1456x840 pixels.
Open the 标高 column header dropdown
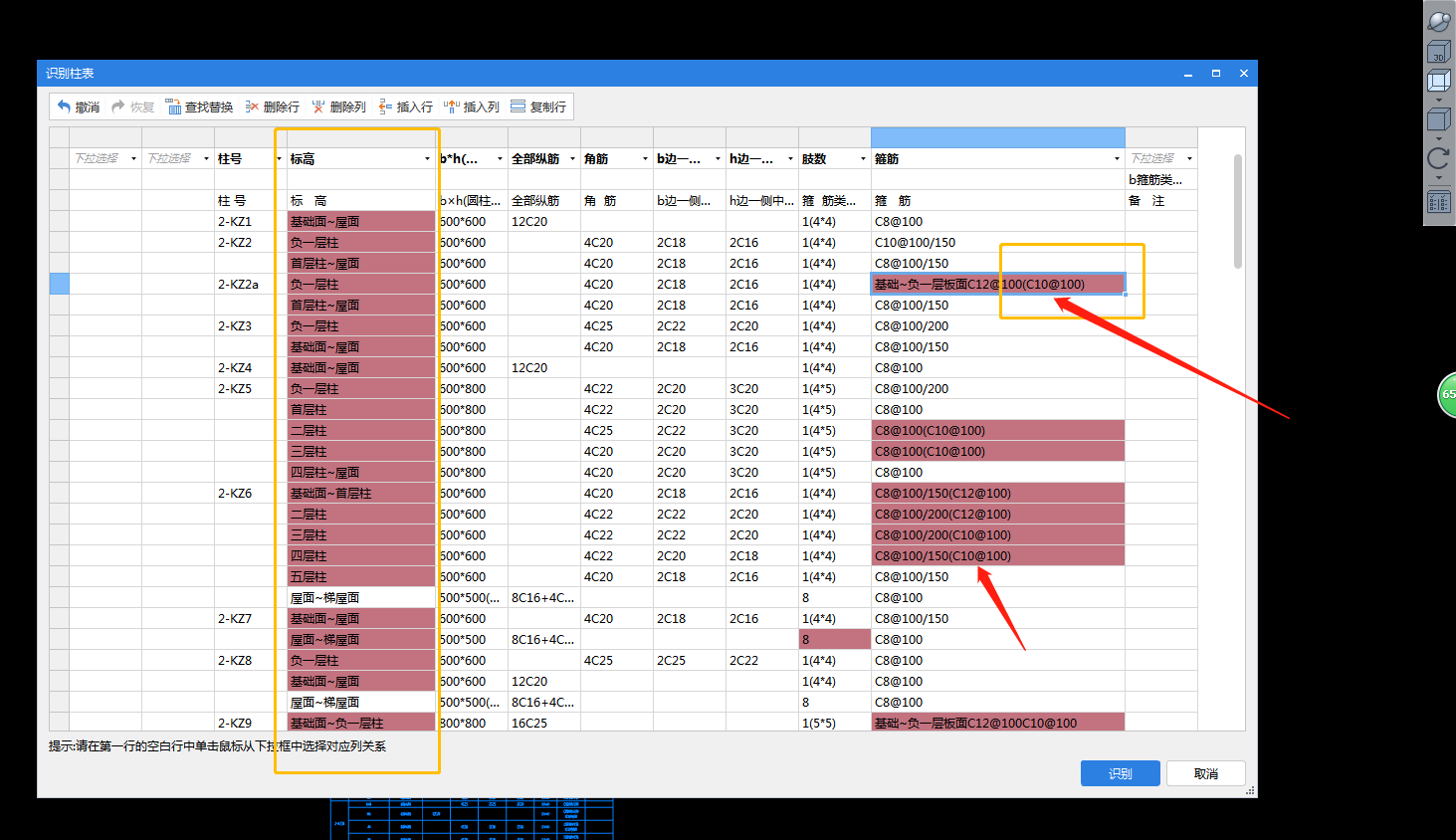tap(427, 159)
